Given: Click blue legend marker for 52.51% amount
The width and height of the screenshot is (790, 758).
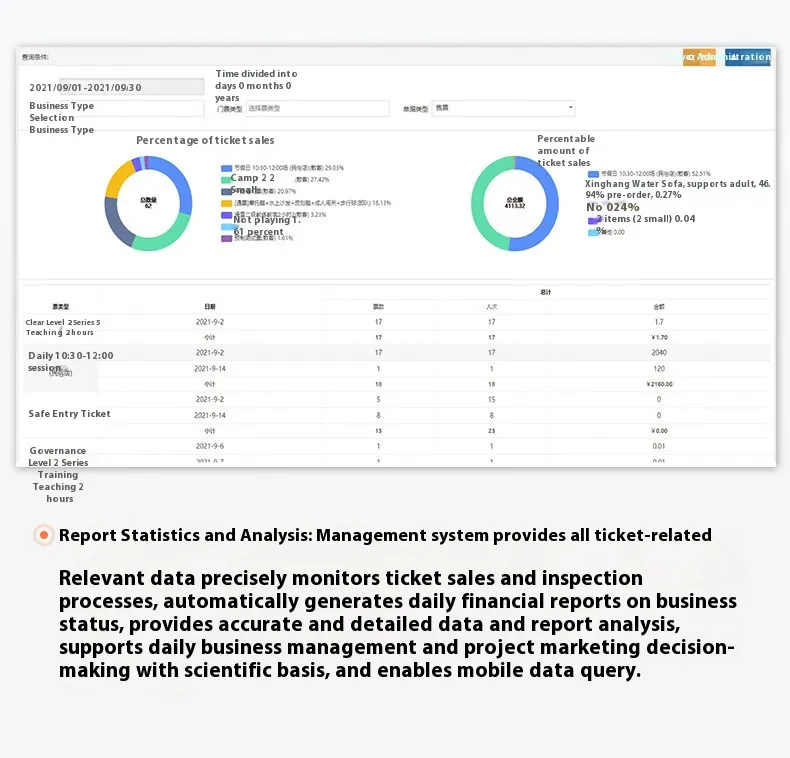Looking at the screenshot, I should point(593,173).
